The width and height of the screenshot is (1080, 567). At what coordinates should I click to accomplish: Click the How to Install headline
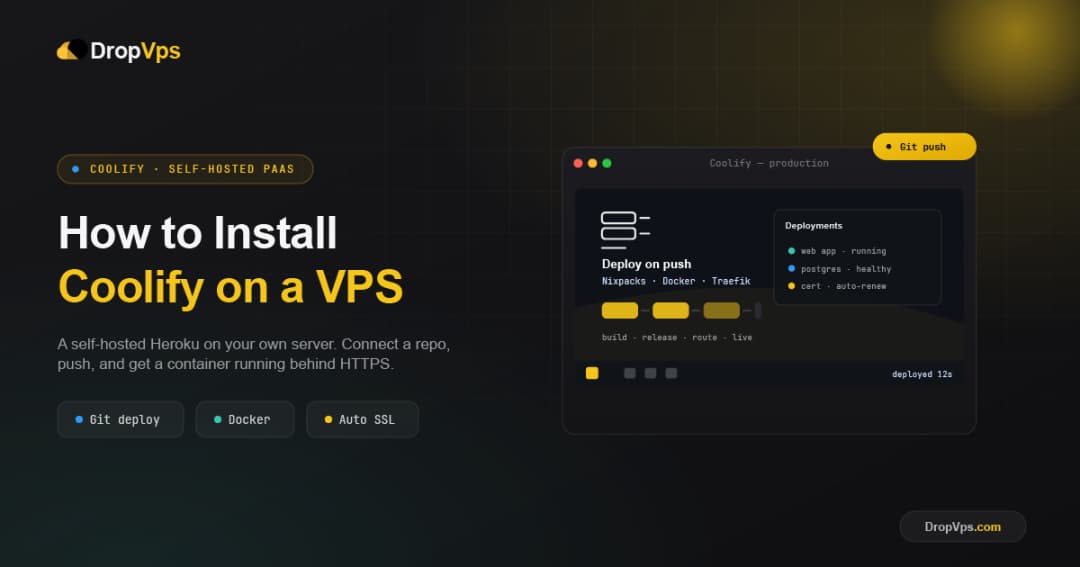(198, 233)
